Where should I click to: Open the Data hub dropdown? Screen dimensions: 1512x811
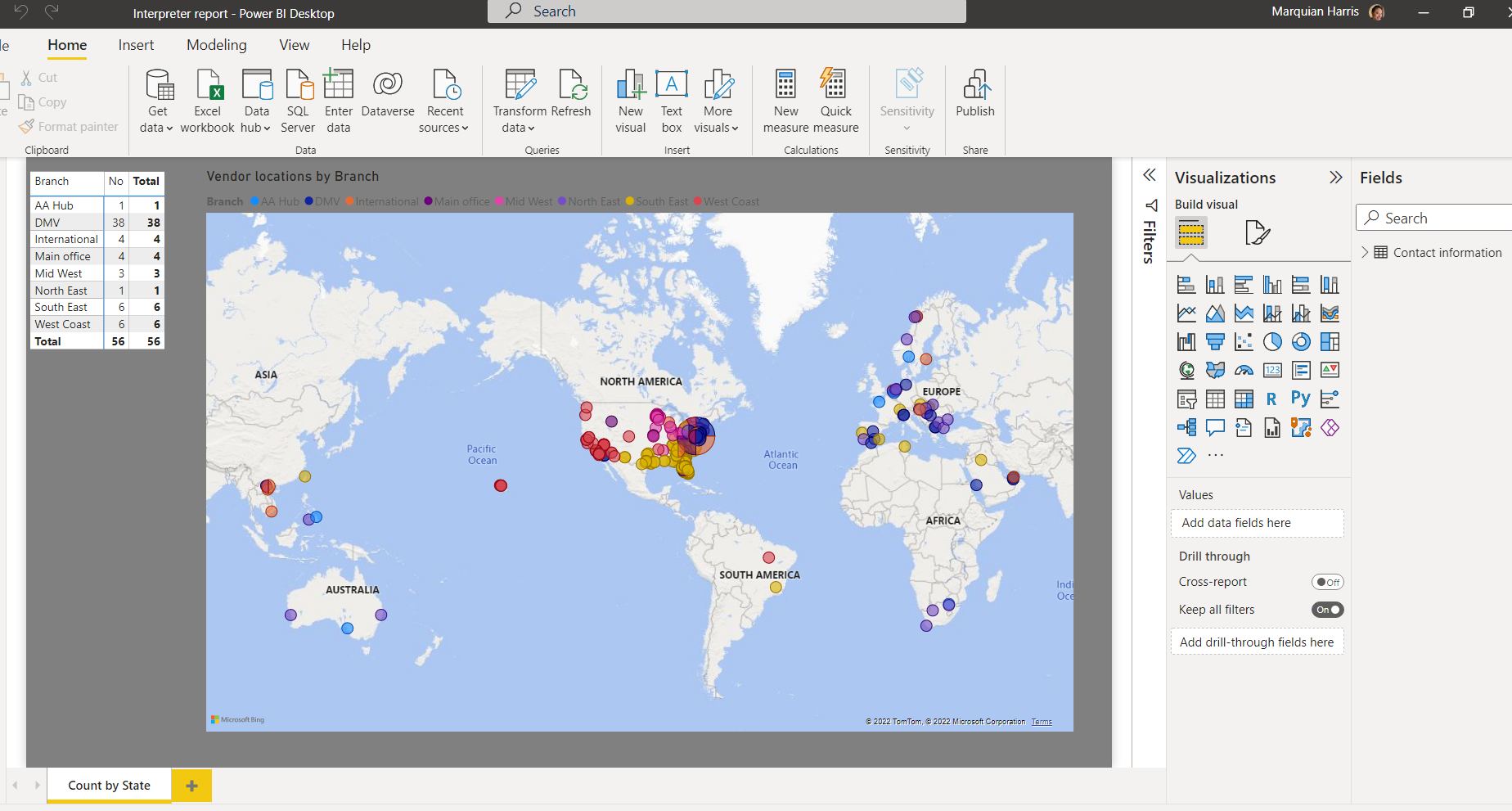(256, 100)
